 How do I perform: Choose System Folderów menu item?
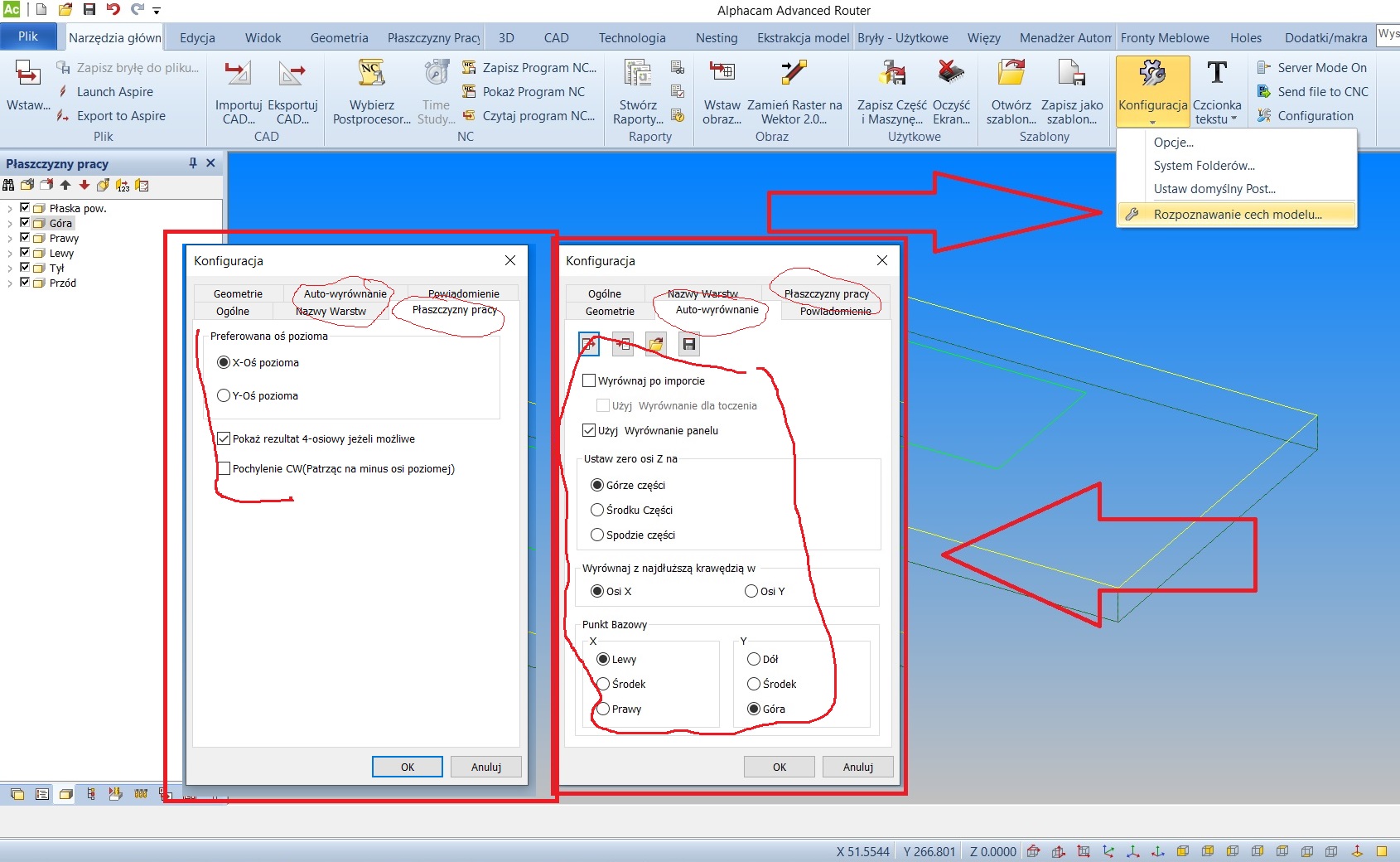1204,166
